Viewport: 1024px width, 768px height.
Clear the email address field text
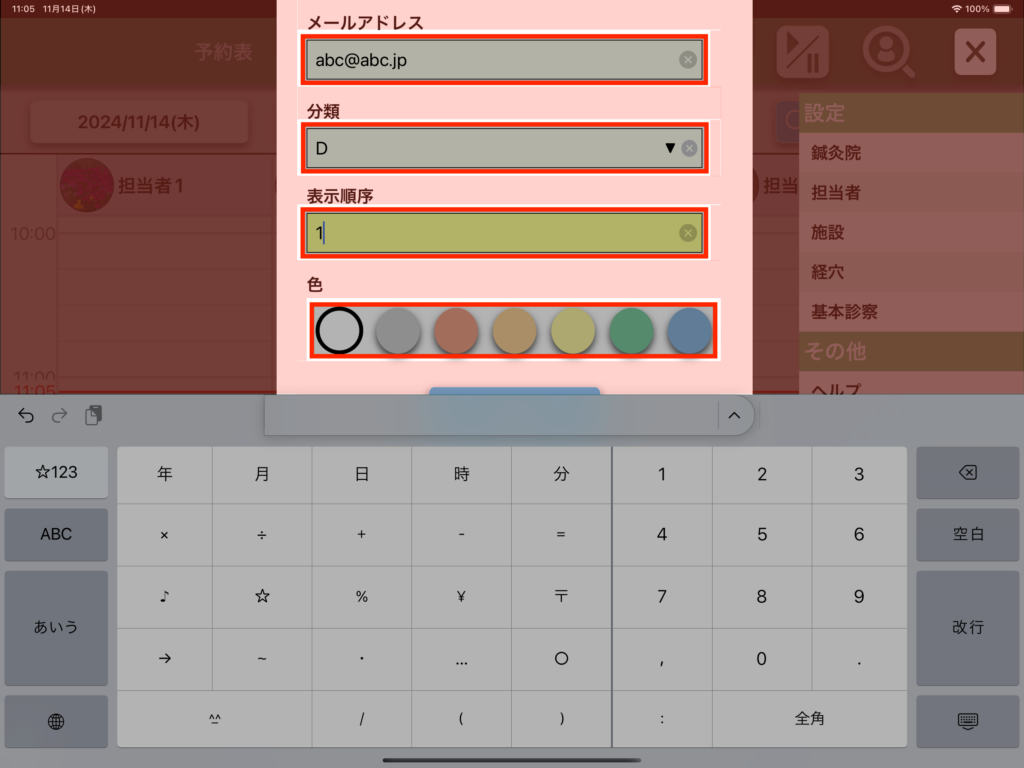pyautogui.click(x=688, y=60)
